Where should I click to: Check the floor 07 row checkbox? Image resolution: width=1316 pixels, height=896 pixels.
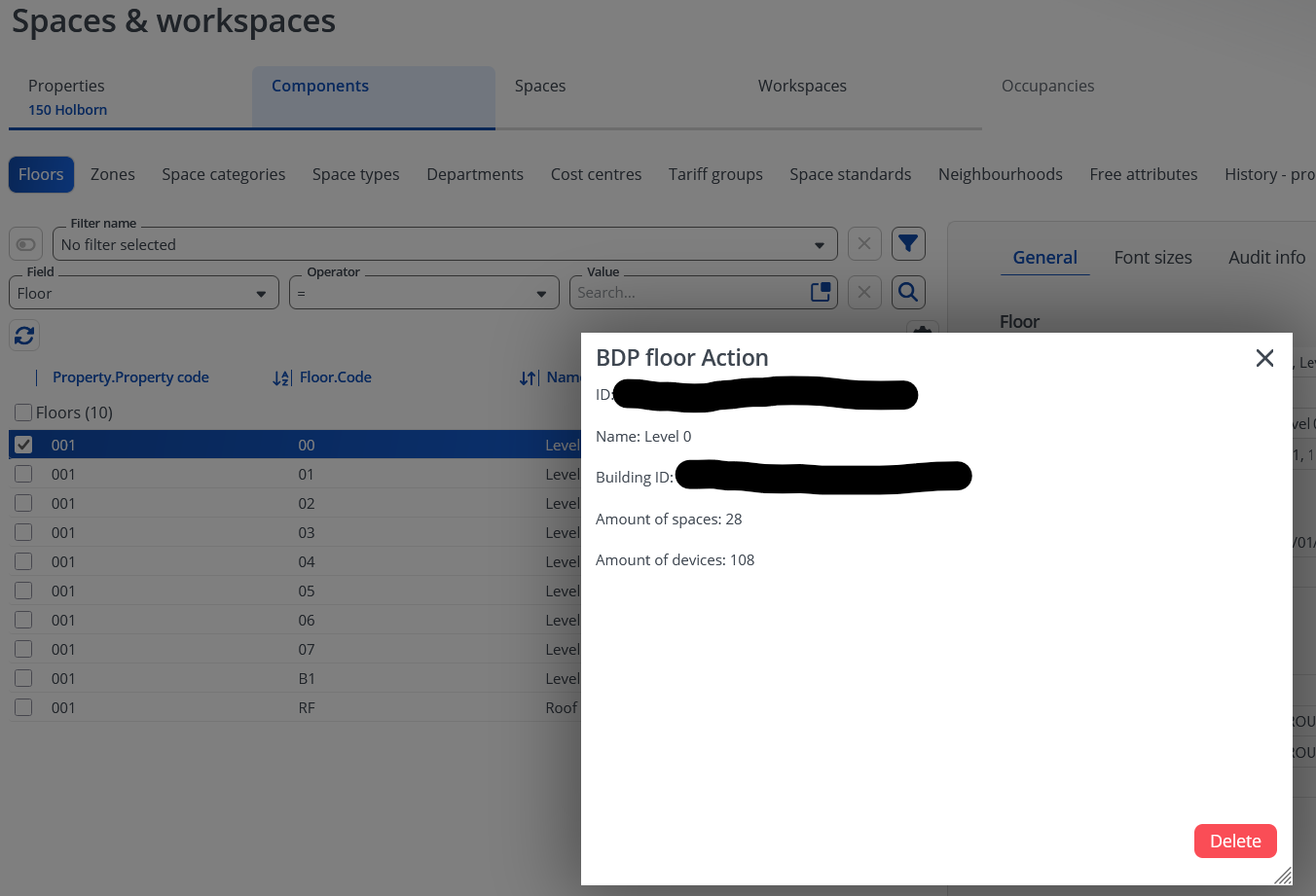coord(23,649)
